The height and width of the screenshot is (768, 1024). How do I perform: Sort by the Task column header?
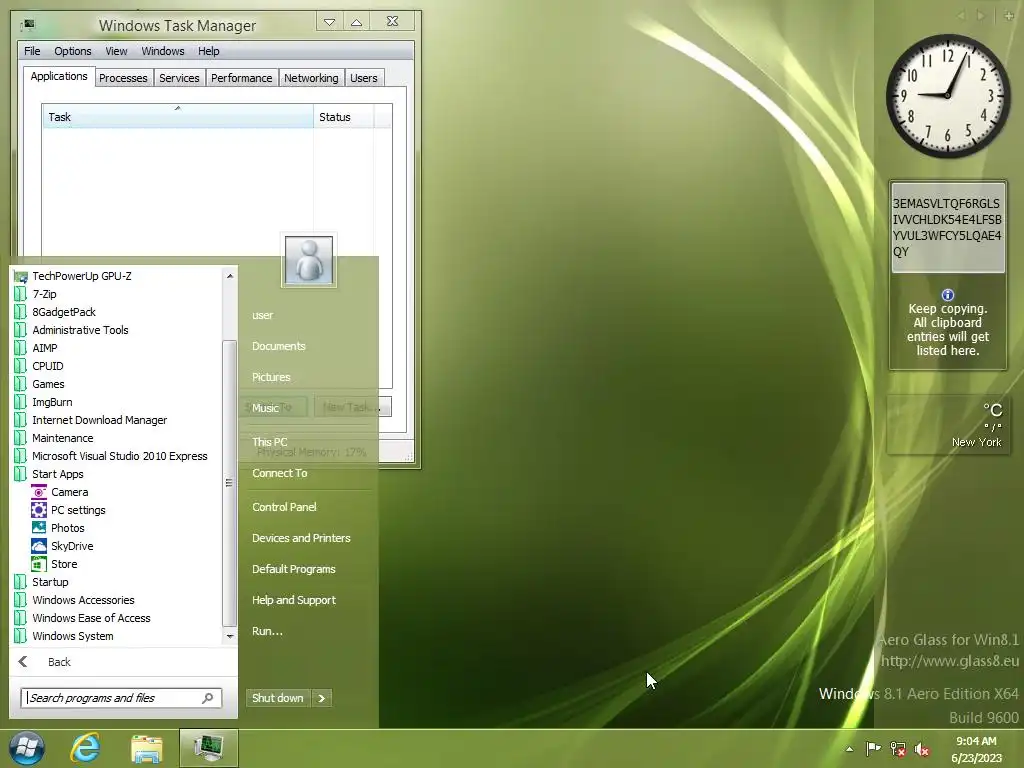point(178,117)
